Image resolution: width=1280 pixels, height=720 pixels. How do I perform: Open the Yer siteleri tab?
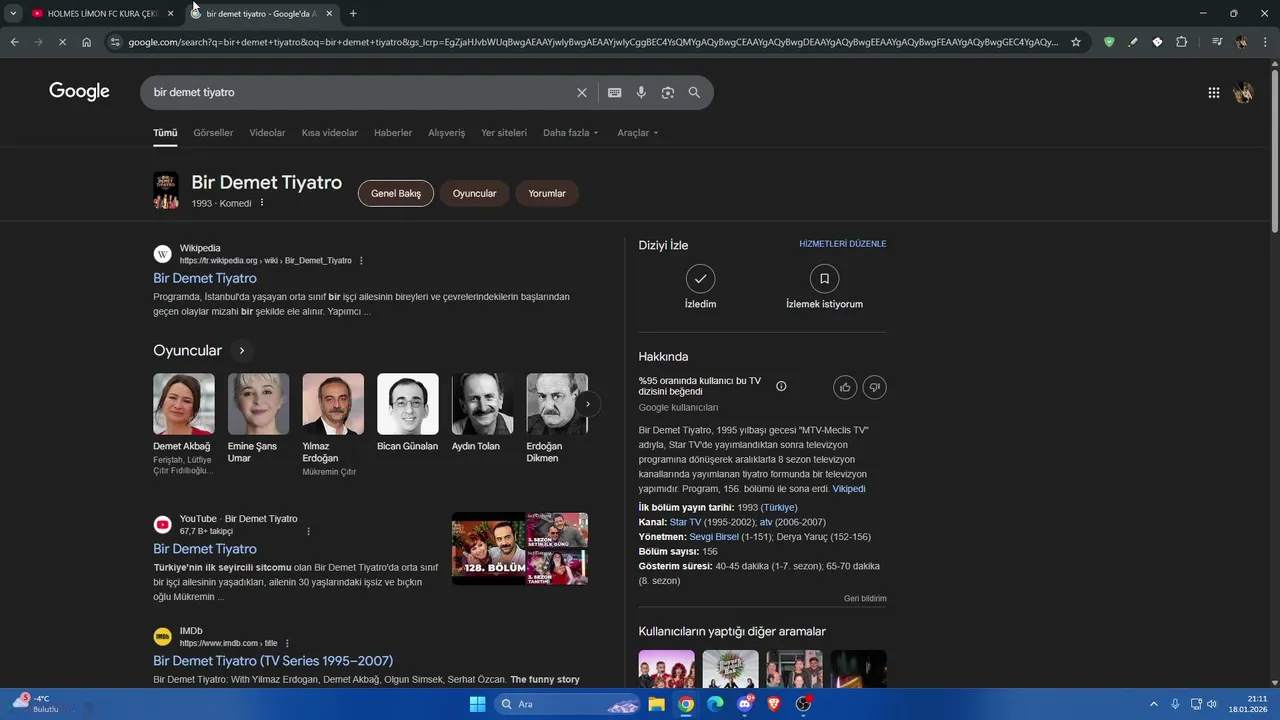[x=504, y=133]
